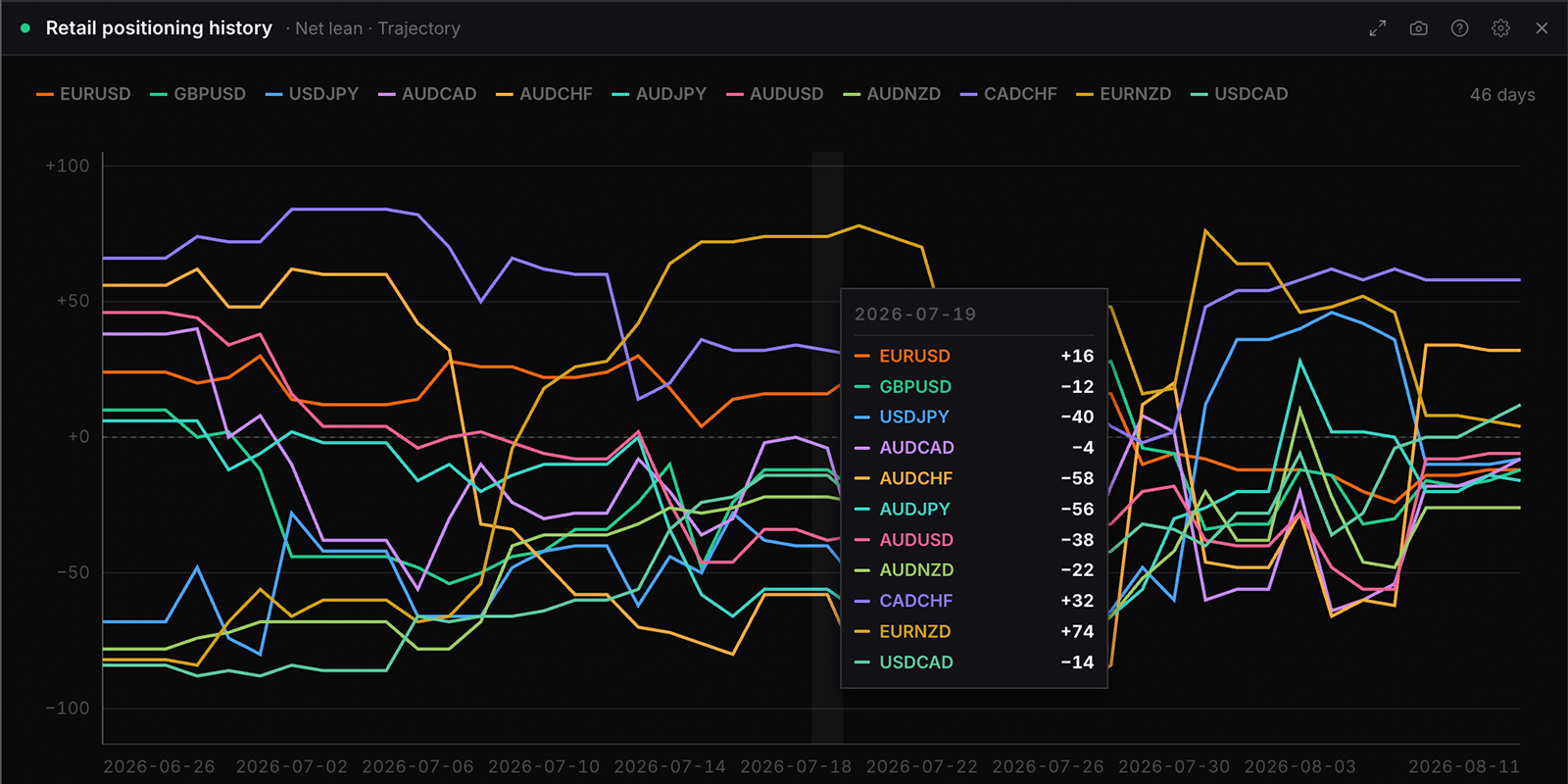Toggle EURUSD series in legend

(x=83, y=94)
